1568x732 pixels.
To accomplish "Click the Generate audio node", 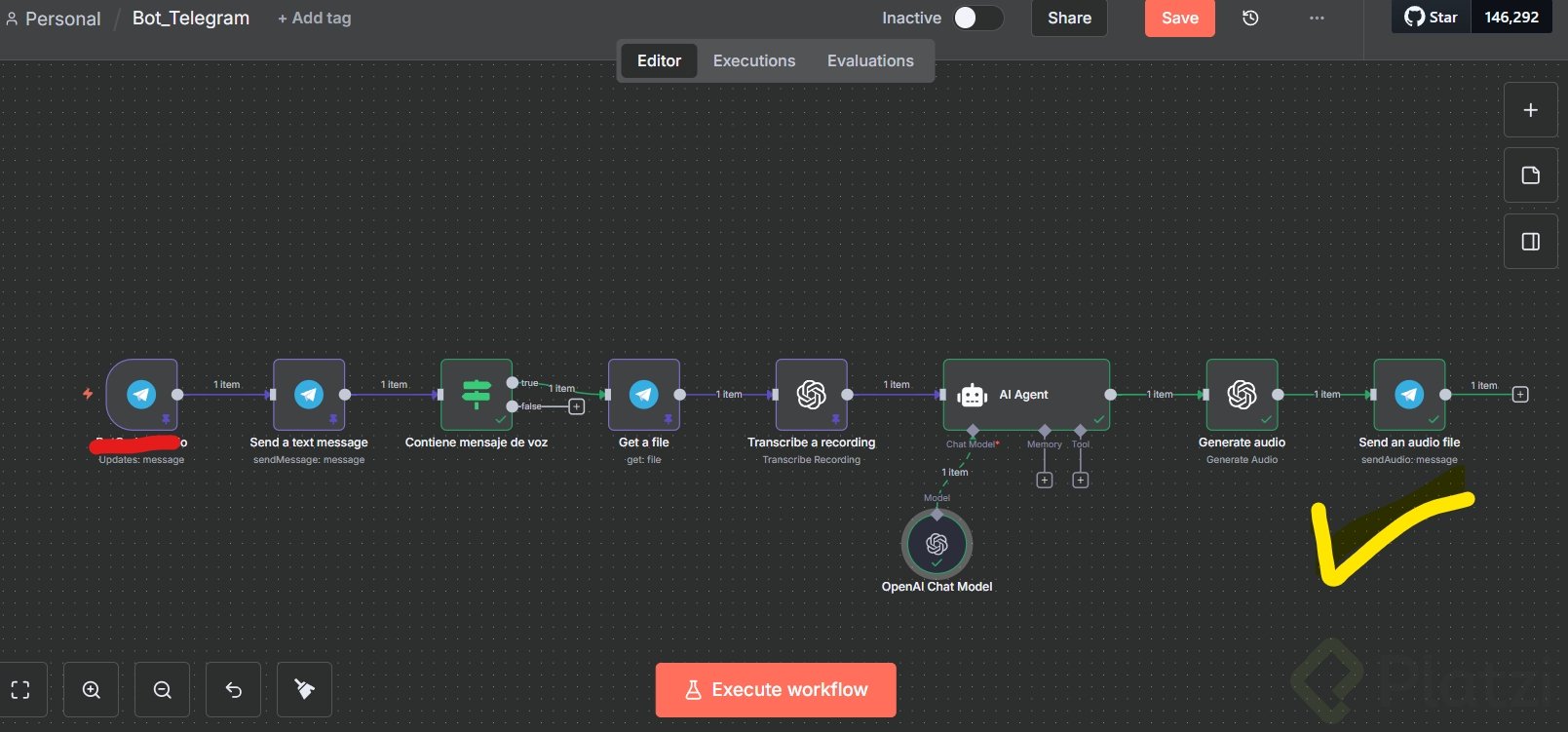I will click(x=1242, y=394).
